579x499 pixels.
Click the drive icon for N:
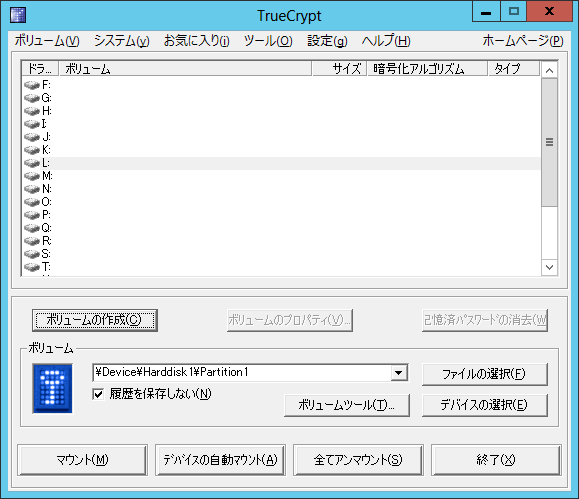pyautogui.click(x=32, y=189)
